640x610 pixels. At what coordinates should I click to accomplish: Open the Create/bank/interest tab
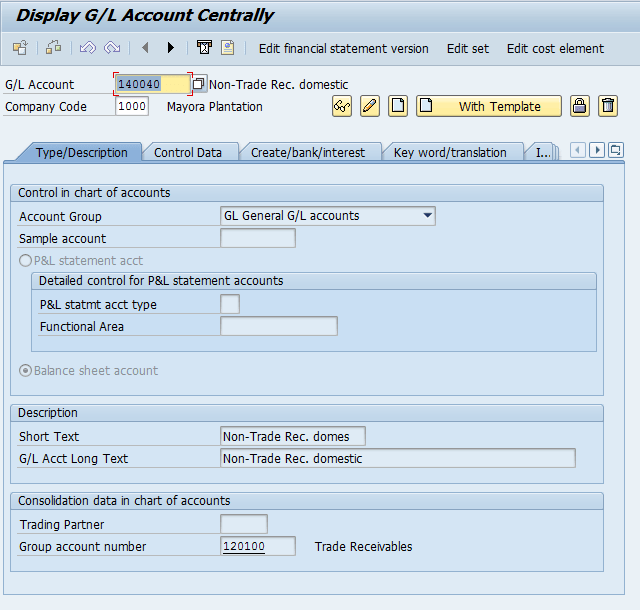[309, 153]
